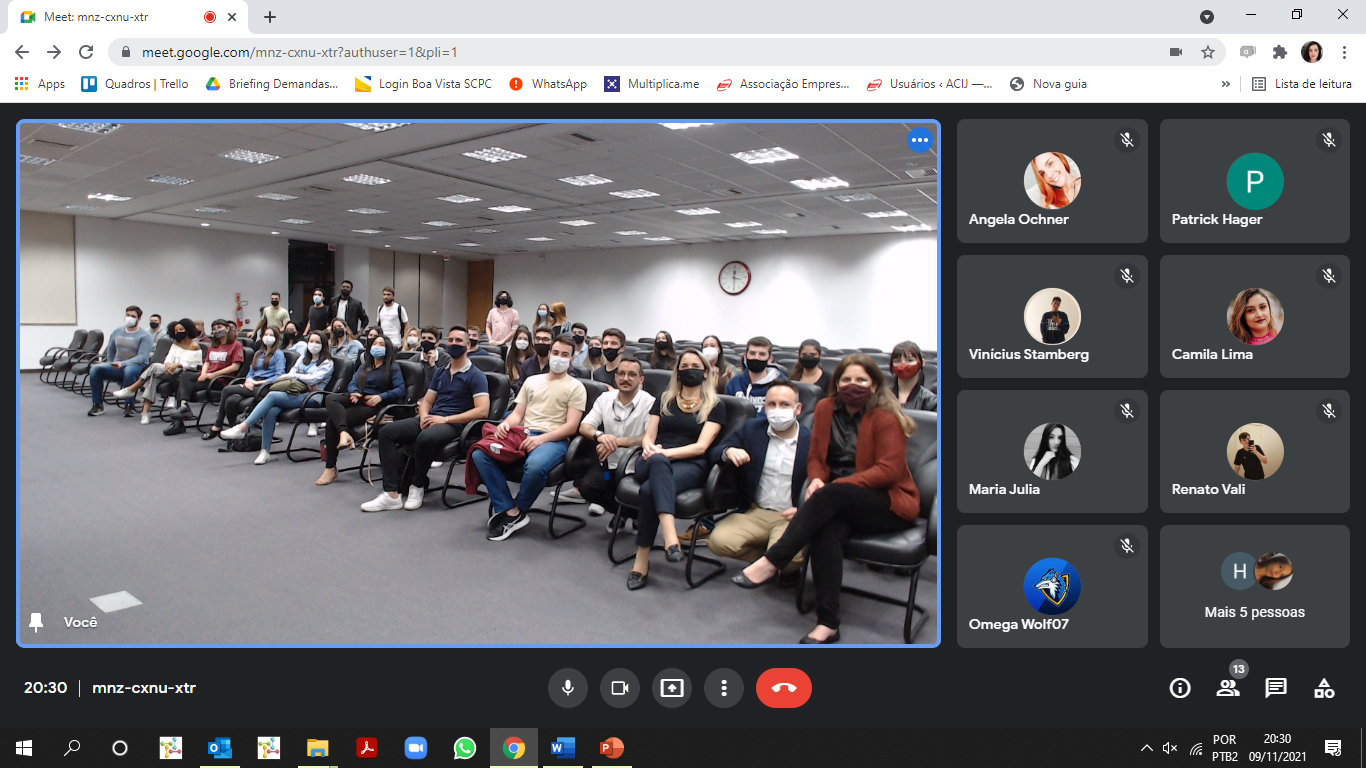The image size is (1366, 768).
Task: Click muted mic icon on Patrick Hager
Action: pyautogui.click(x=1329, y=140)
